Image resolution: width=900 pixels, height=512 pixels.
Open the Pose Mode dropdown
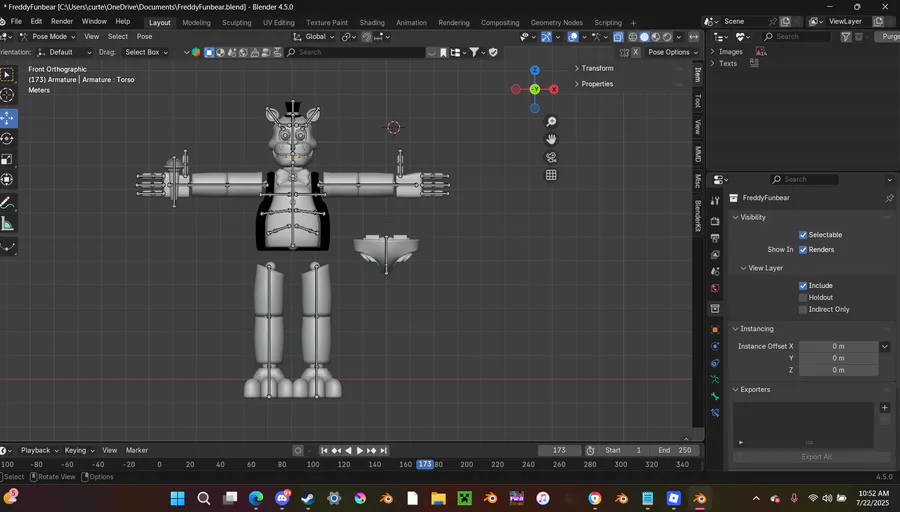(x=48, y=36)
